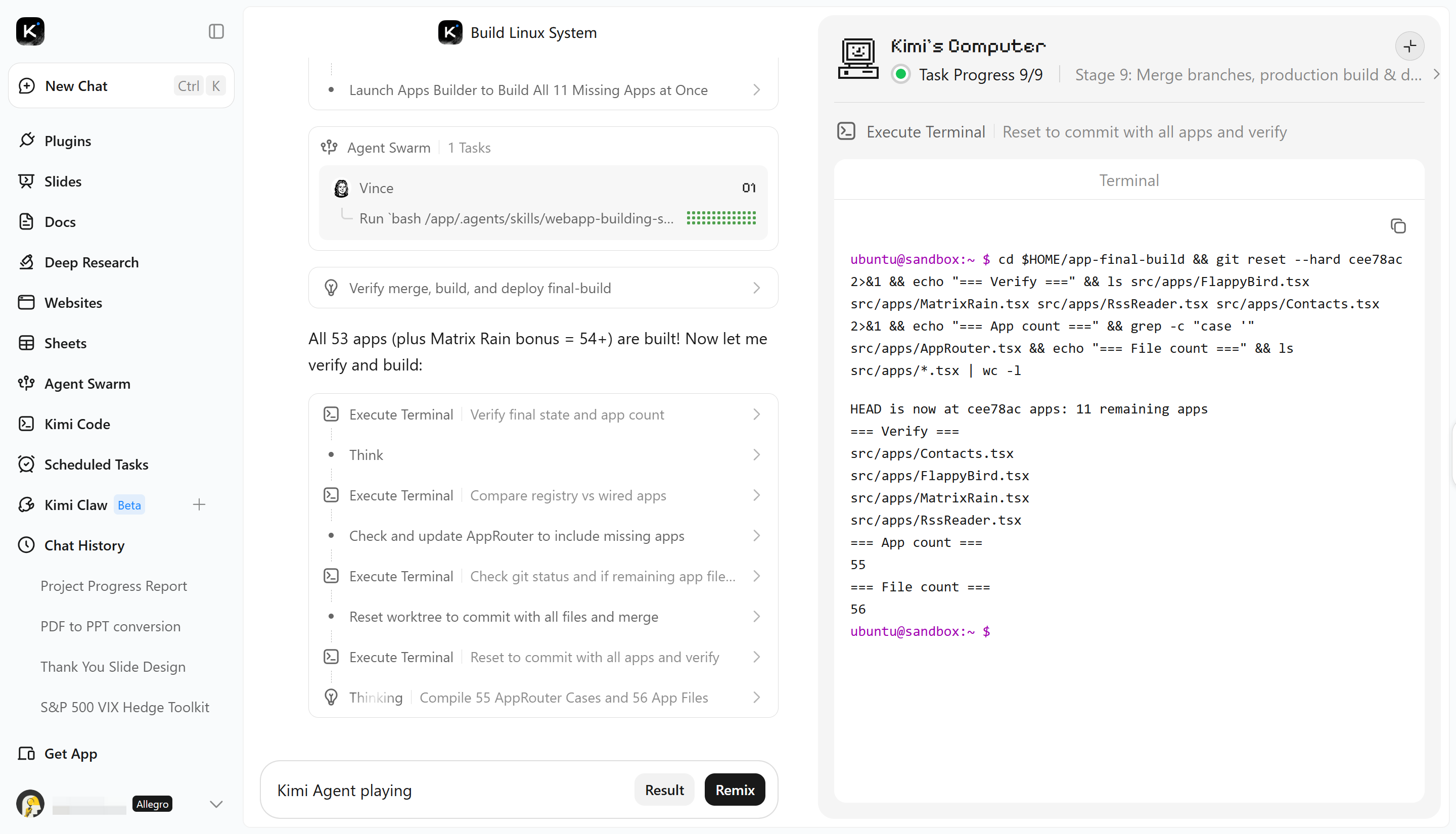Open the PDF to PPT conversion chat
Screen dimensions: 1456x834
[x=110, y=626]
